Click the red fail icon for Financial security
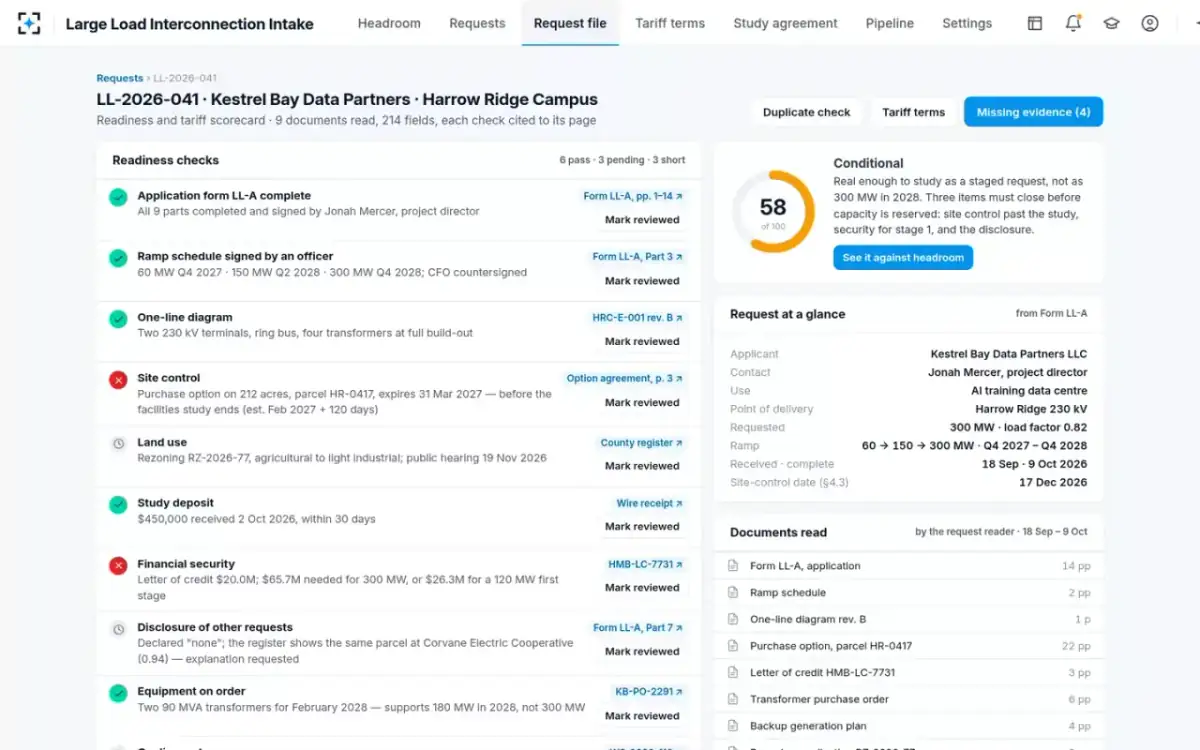 pyautogui.click(x=118, y=566)
